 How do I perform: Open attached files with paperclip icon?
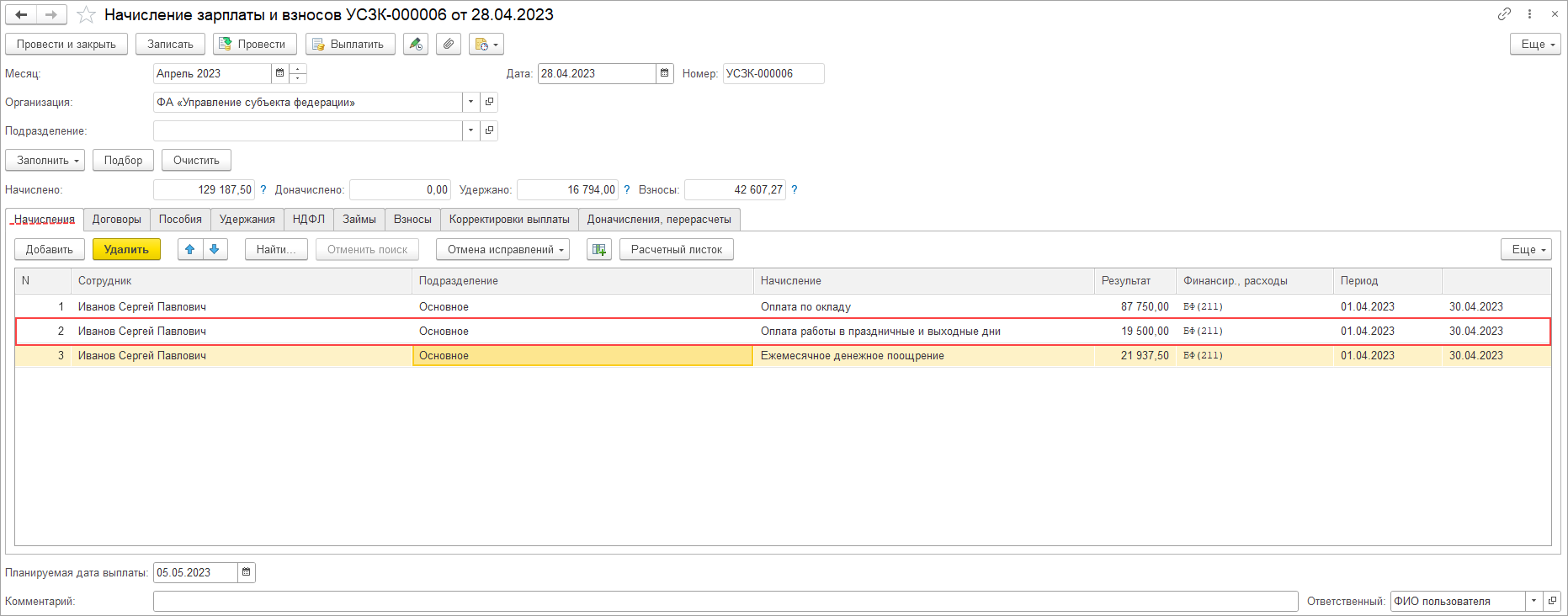point(449,44)
